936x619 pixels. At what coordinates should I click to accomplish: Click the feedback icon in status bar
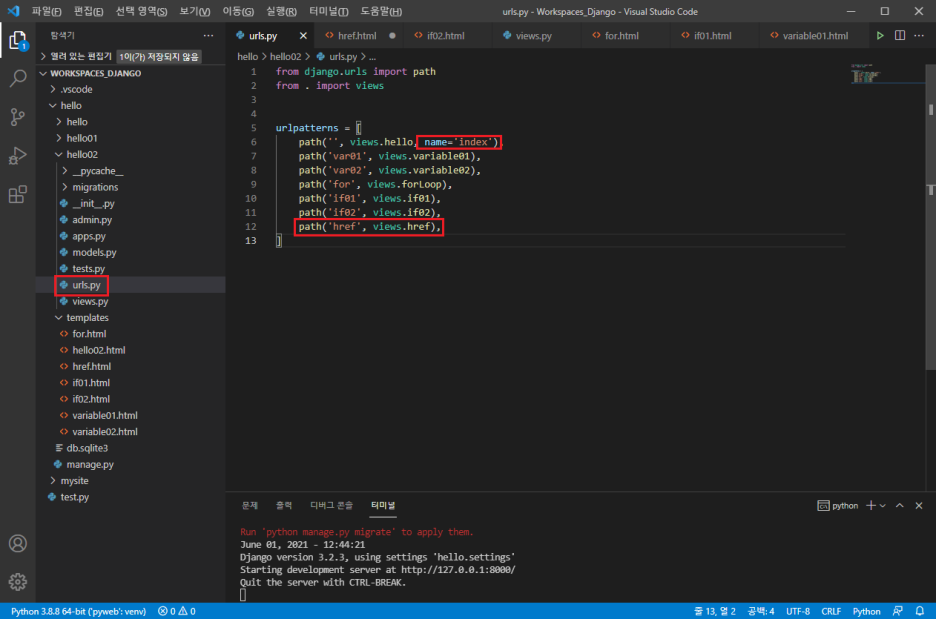[898, 611]
